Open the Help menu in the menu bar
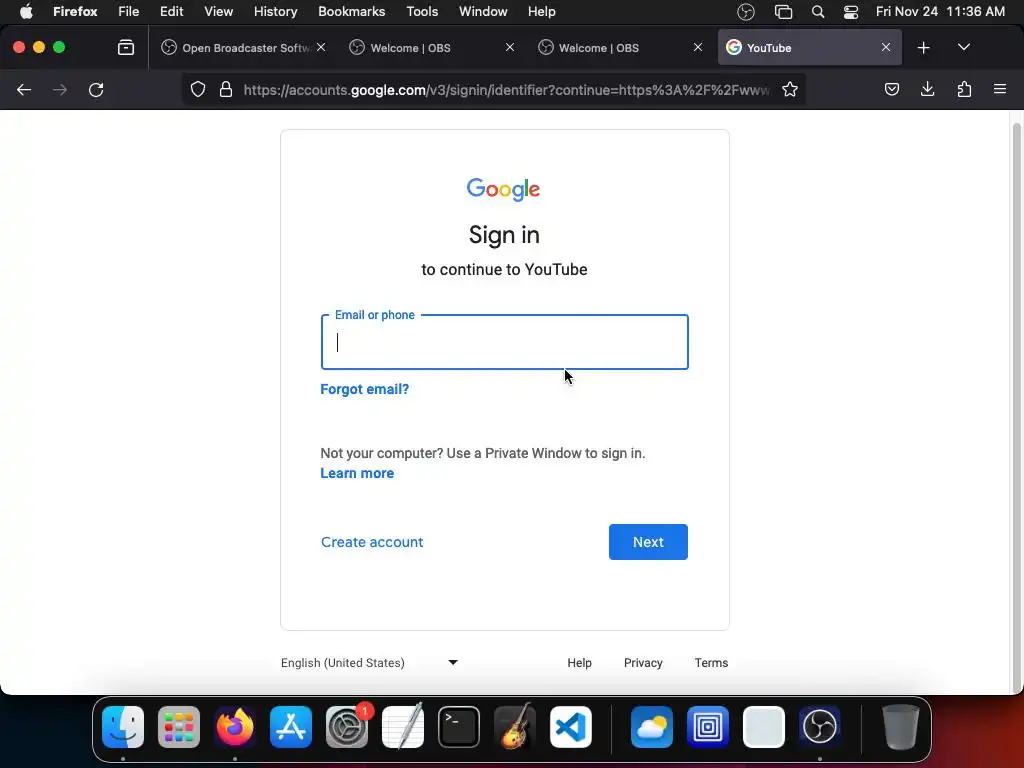 click(x=541, y=12)
